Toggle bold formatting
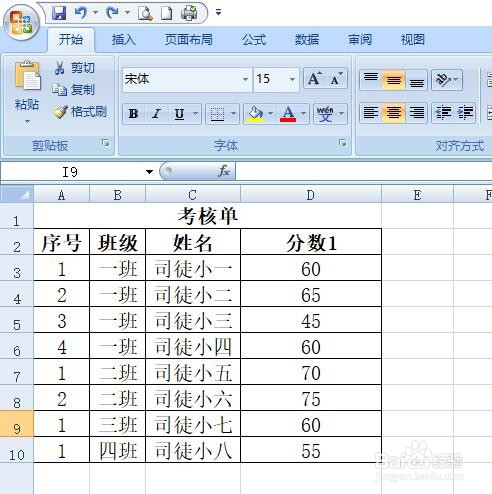Viewport: 492px width, 494px height. pyautogui.click(x=134, y=114)
